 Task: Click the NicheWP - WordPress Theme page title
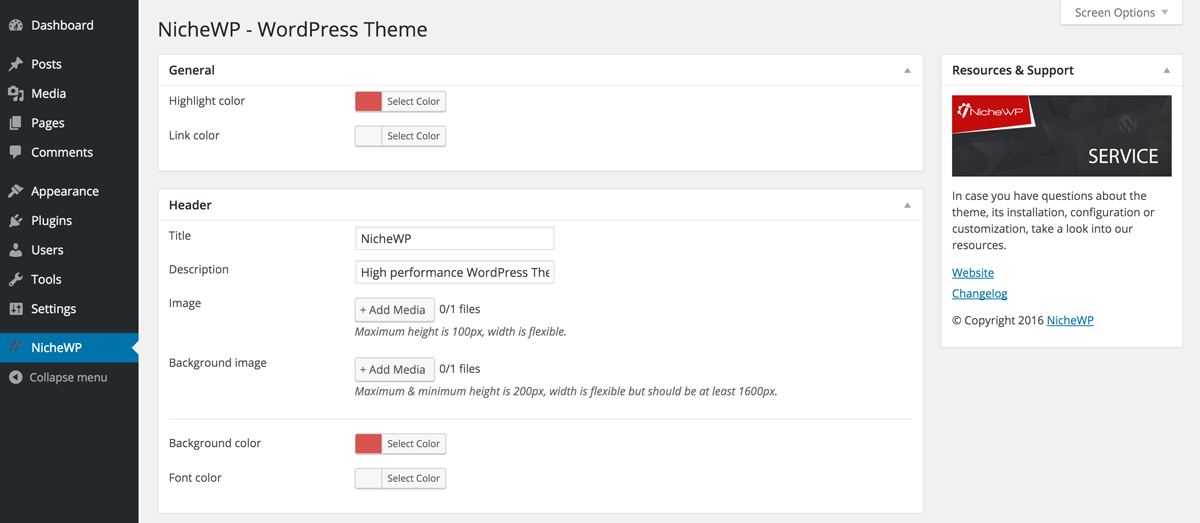293,30
